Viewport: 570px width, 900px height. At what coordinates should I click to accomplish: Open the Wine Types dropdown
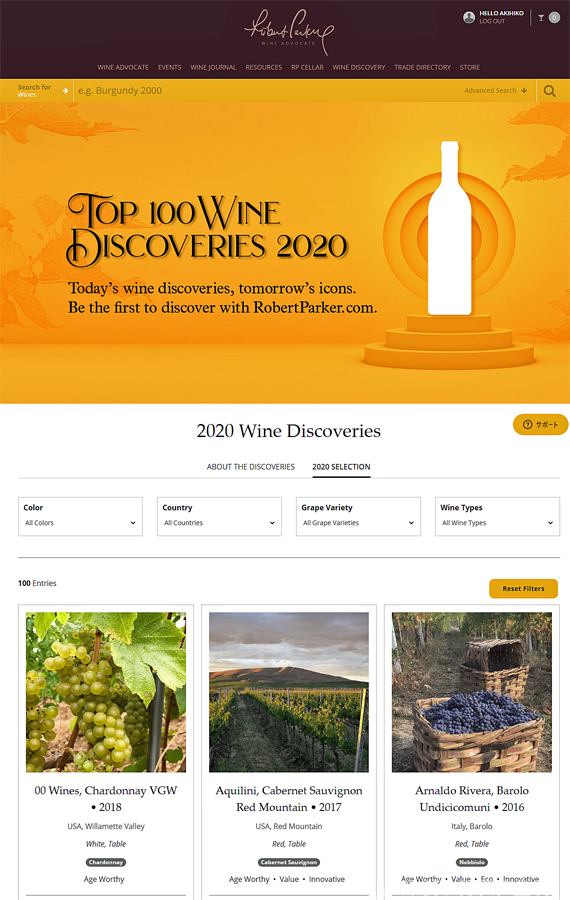497,517
